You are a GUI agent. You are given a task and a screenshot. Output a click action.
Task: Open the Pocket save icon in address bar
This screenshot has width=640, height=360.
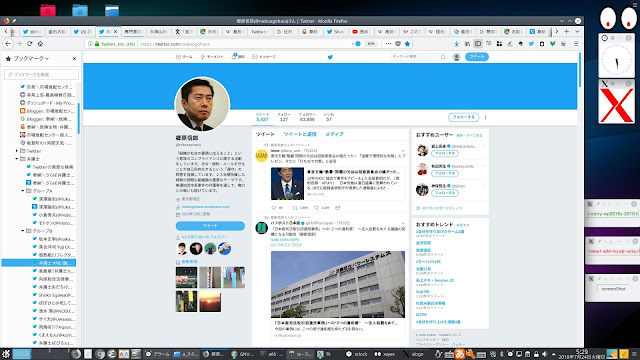pos(398,44)
